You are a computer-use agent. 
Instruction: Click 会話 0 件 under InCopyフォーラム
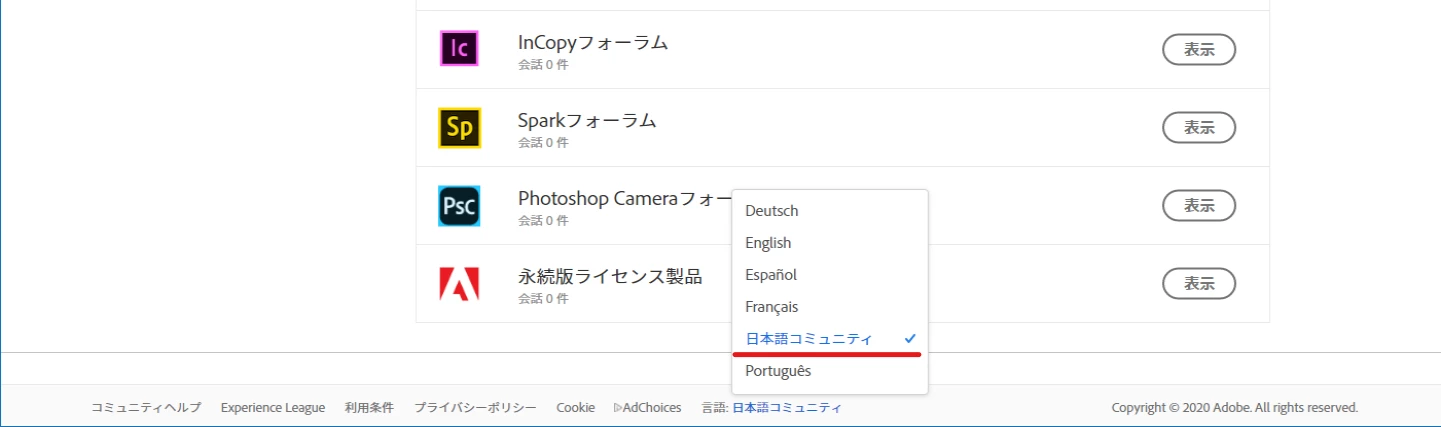[x=543, y=64]
